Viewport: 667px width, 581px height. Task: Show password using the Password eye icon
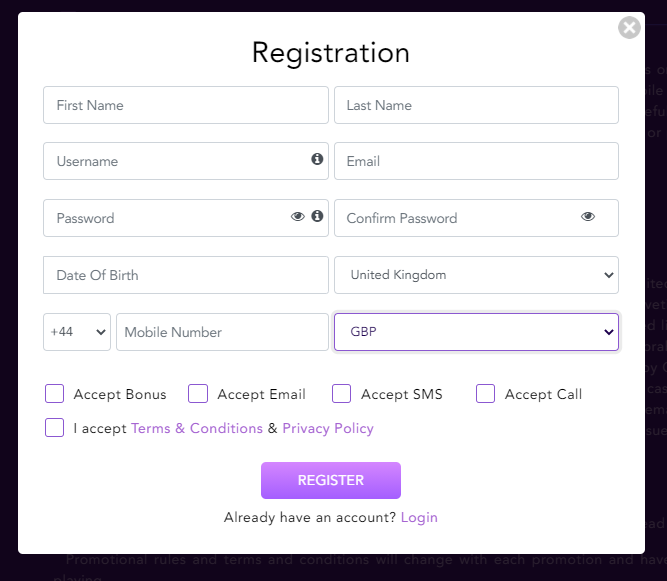298,216
